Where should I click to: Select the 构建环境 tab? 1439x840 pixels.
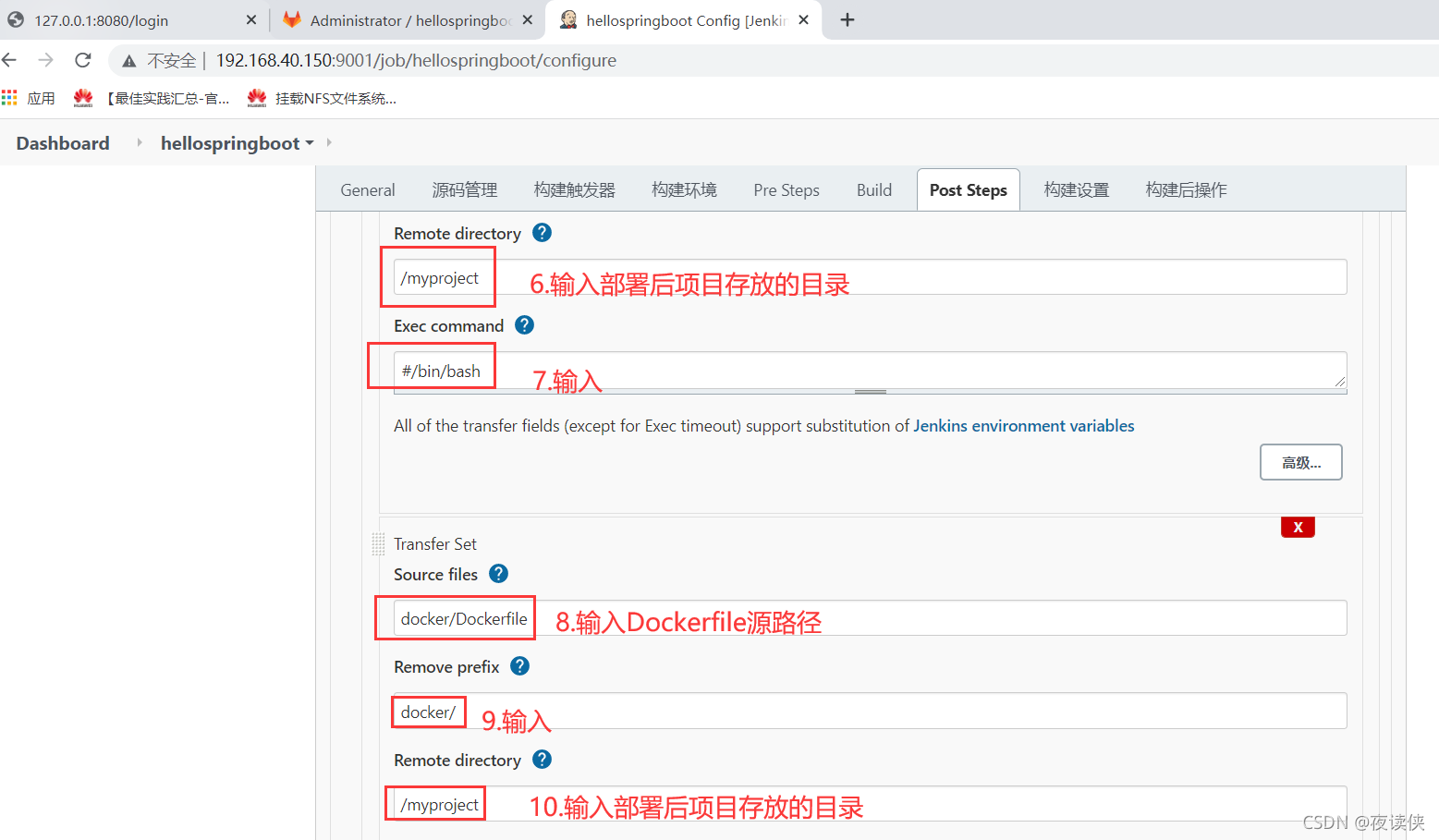tap(684, 189)
